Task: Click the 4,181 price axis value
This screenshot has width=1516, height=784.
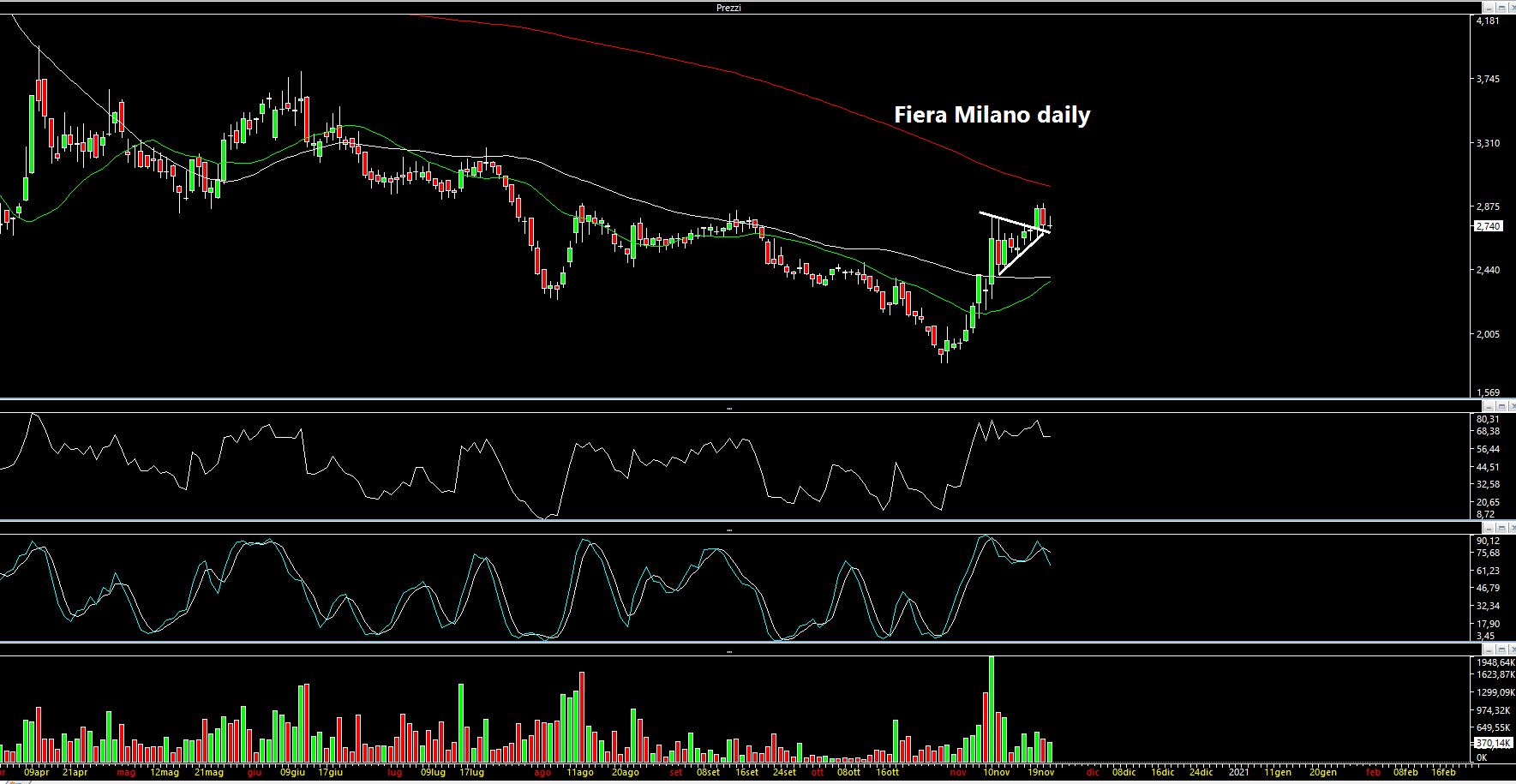Action: click(1488, 21)
